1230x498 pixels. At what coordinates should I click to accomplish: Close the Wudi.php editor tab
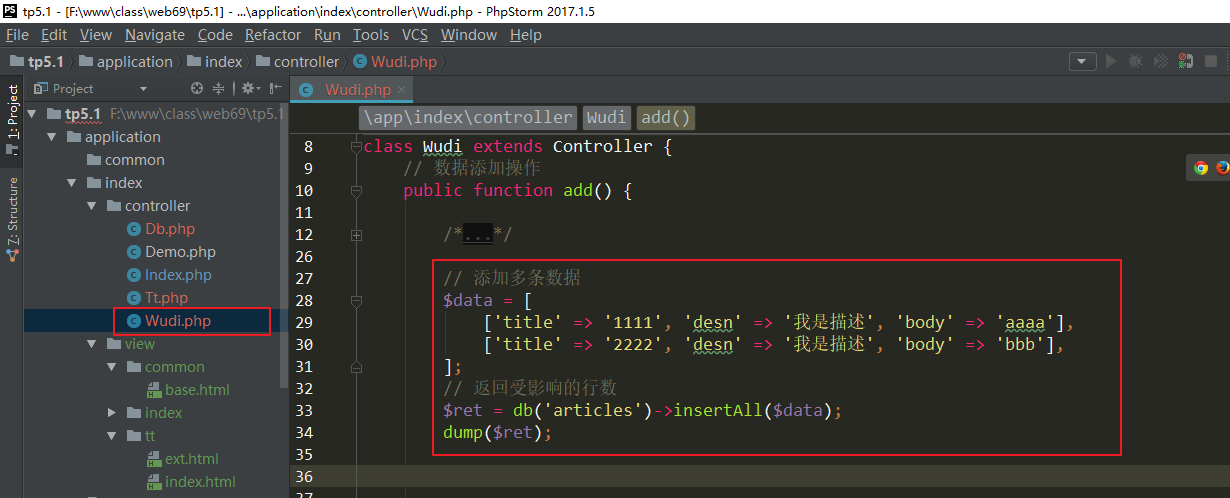coord(402,89)
